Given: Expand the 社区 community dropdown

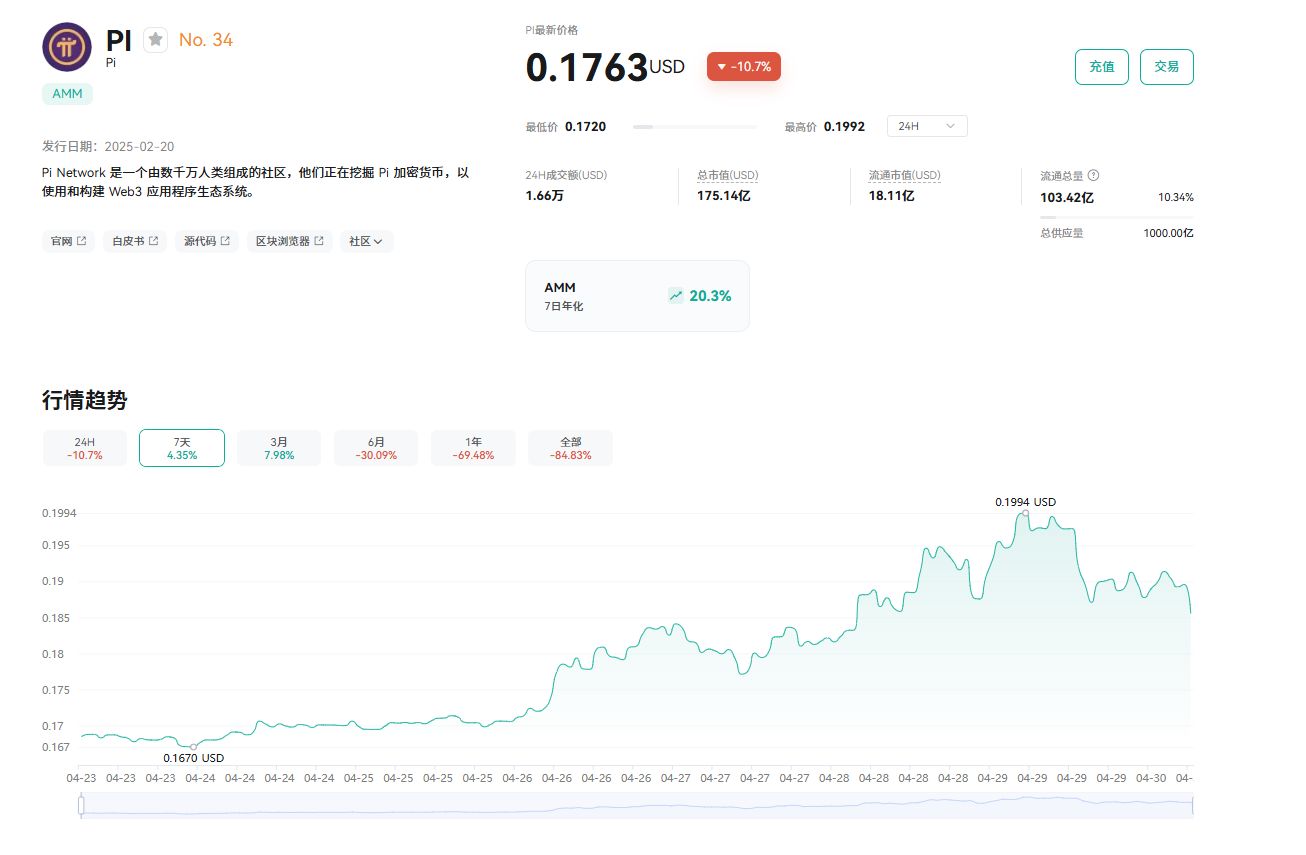Looking at the screenshot, I should (x=366, y=241).
